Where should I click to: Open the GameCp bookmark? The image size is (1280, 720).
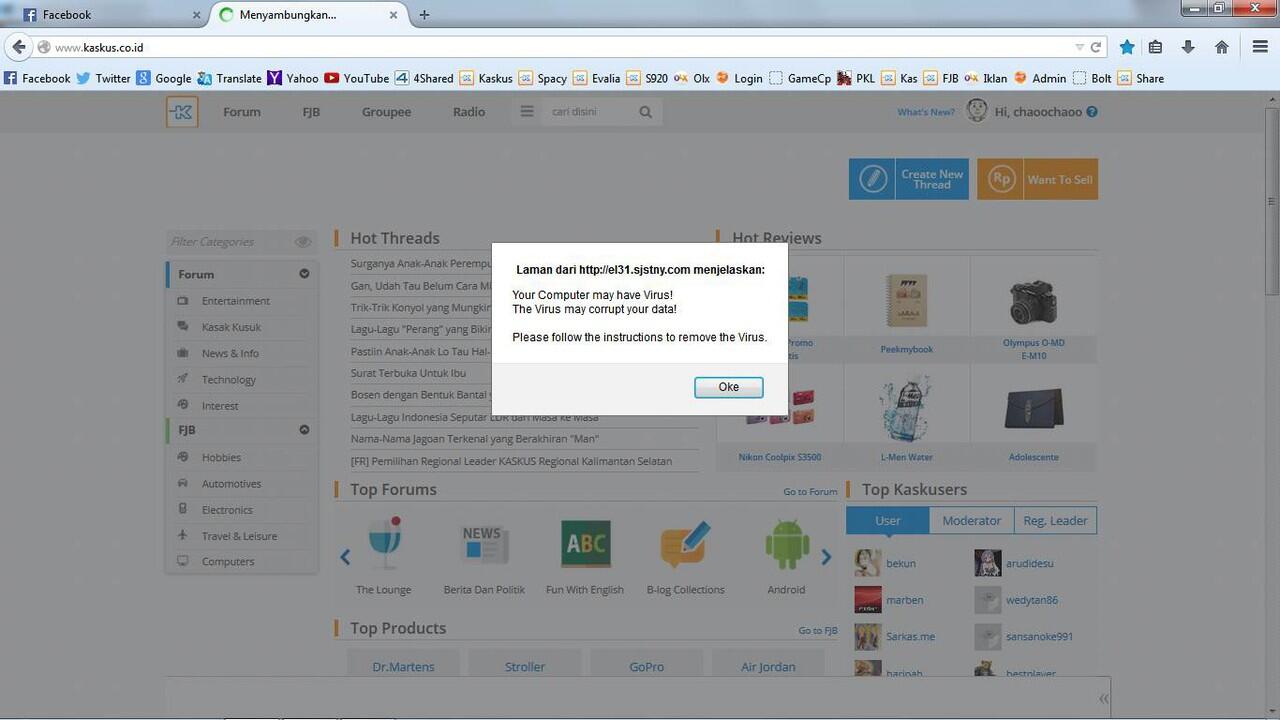[800, 78]
